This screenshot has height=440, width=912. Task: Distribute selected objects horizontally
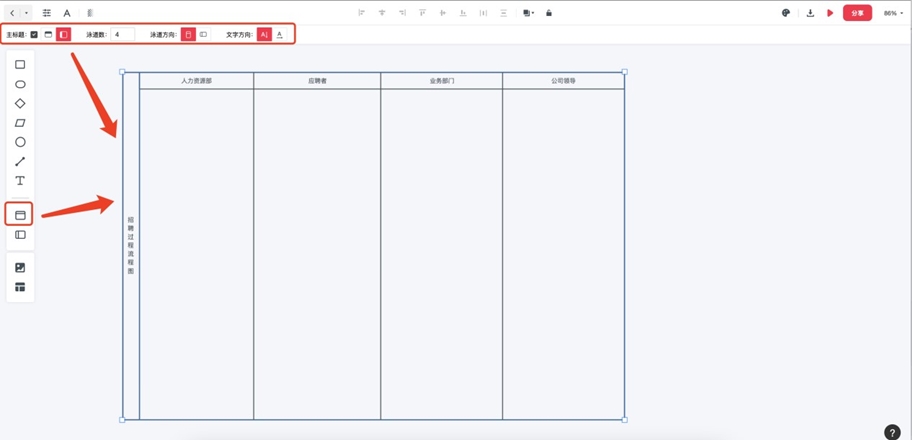click(x=483, y=13)
